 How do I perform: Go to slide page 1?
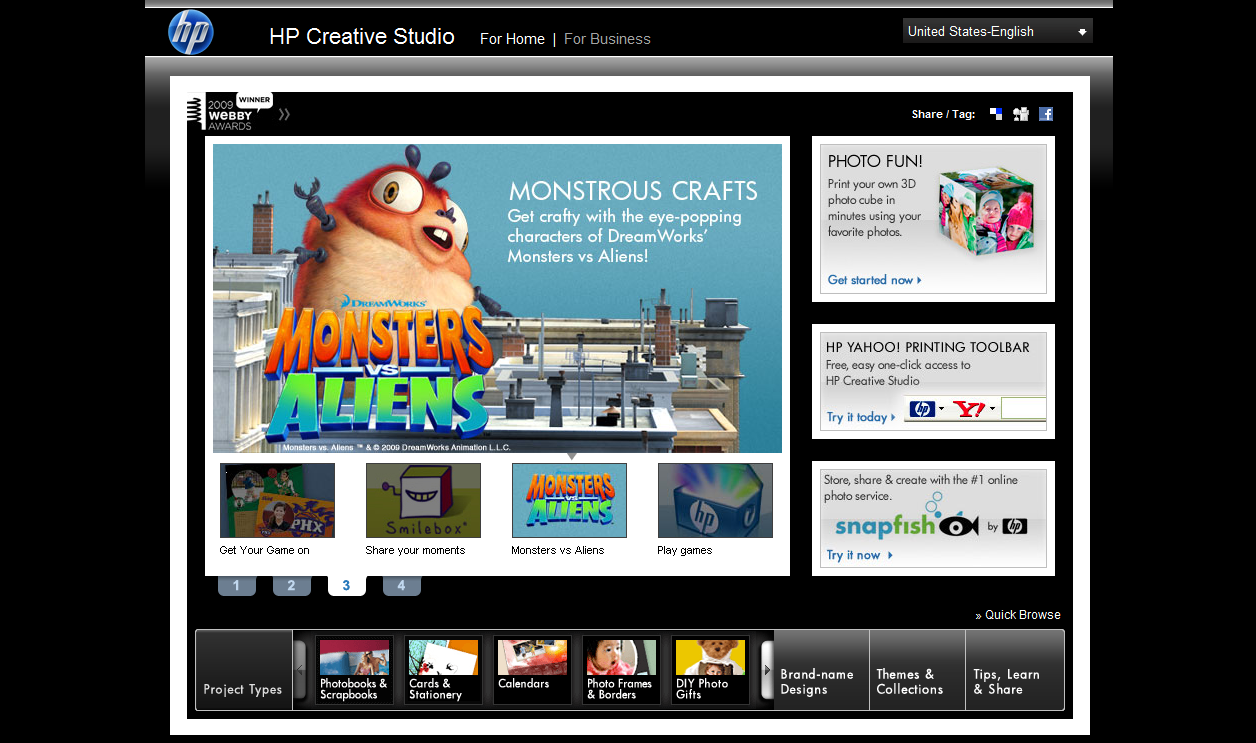[x=237, y=586]
